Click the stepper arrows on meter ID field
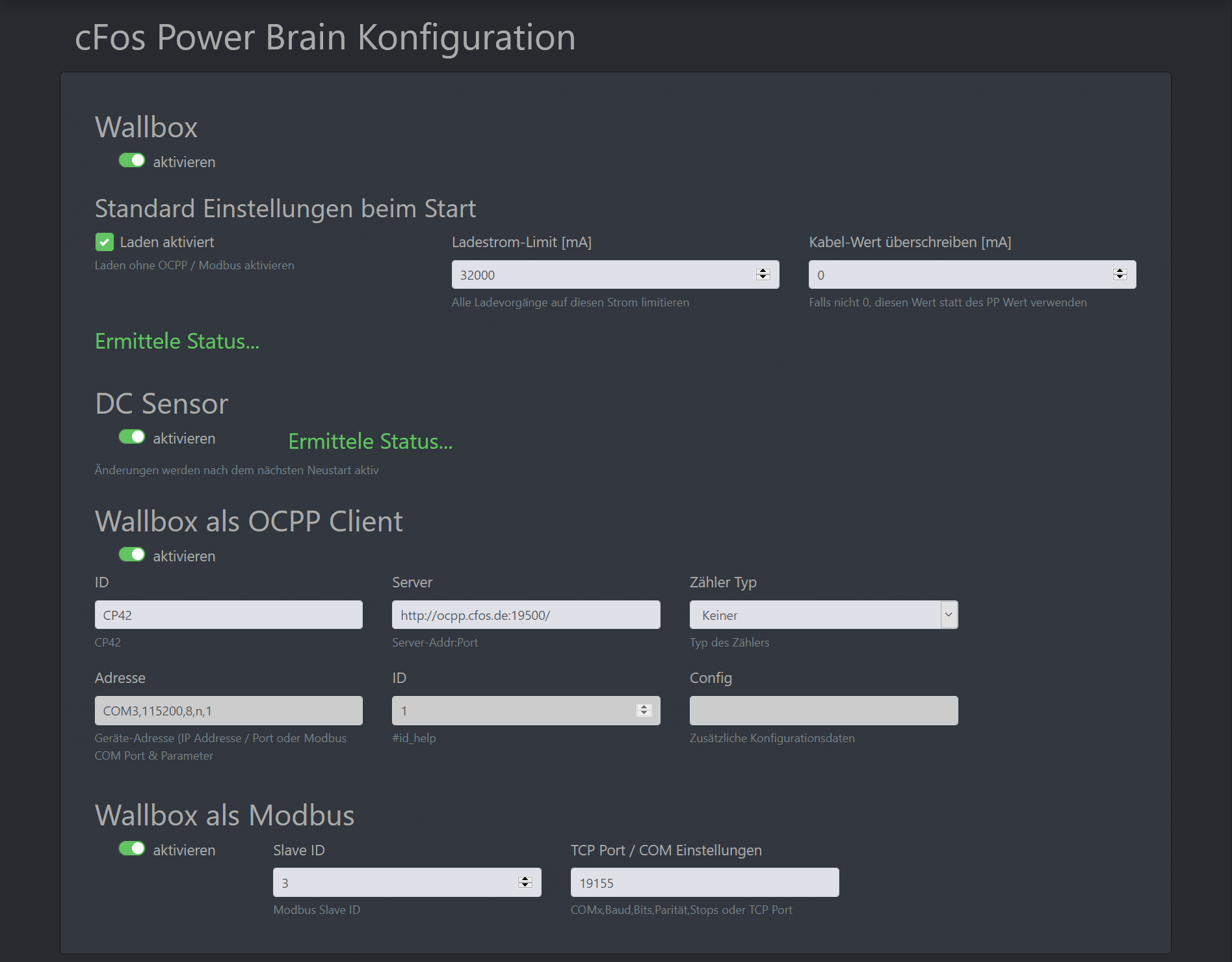The width and height of the screenshot is (1232, 962). (644, 710)
